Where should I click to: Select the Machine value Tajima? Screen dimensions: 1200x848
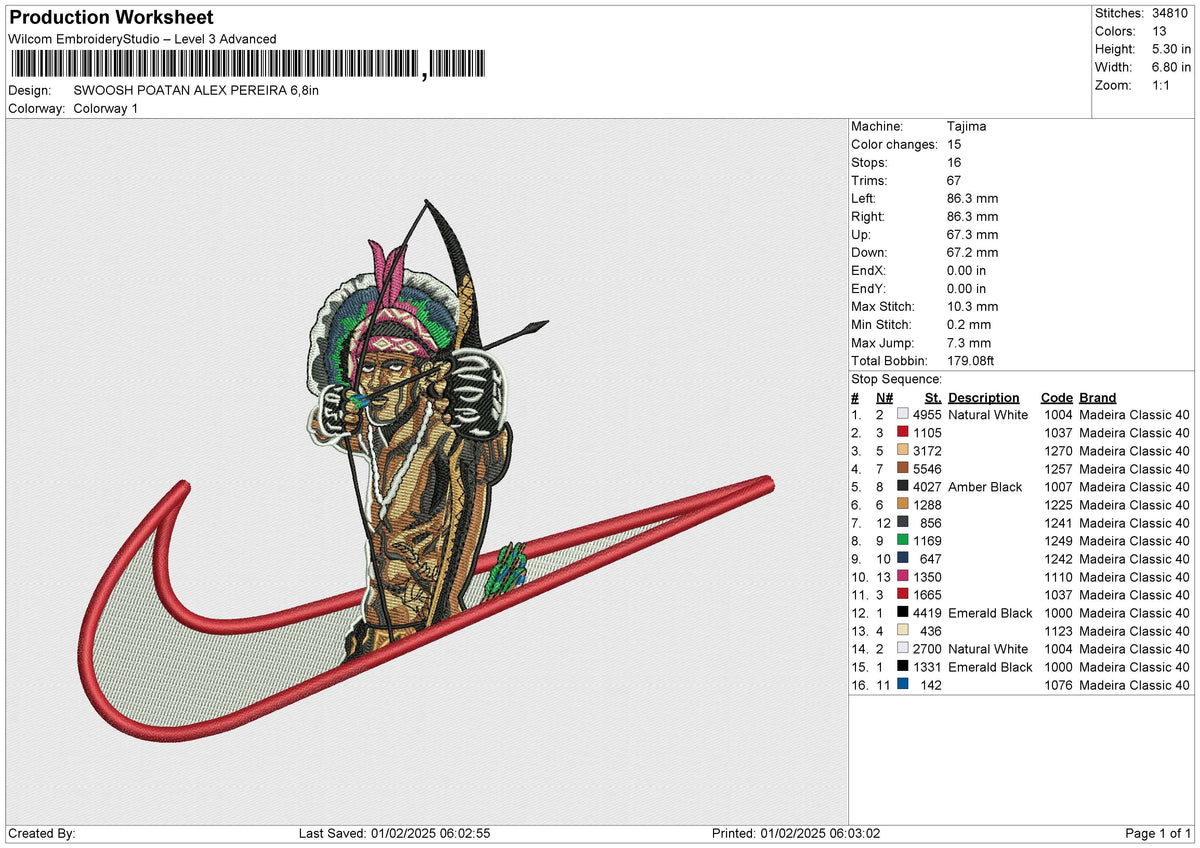pos(967,126)
